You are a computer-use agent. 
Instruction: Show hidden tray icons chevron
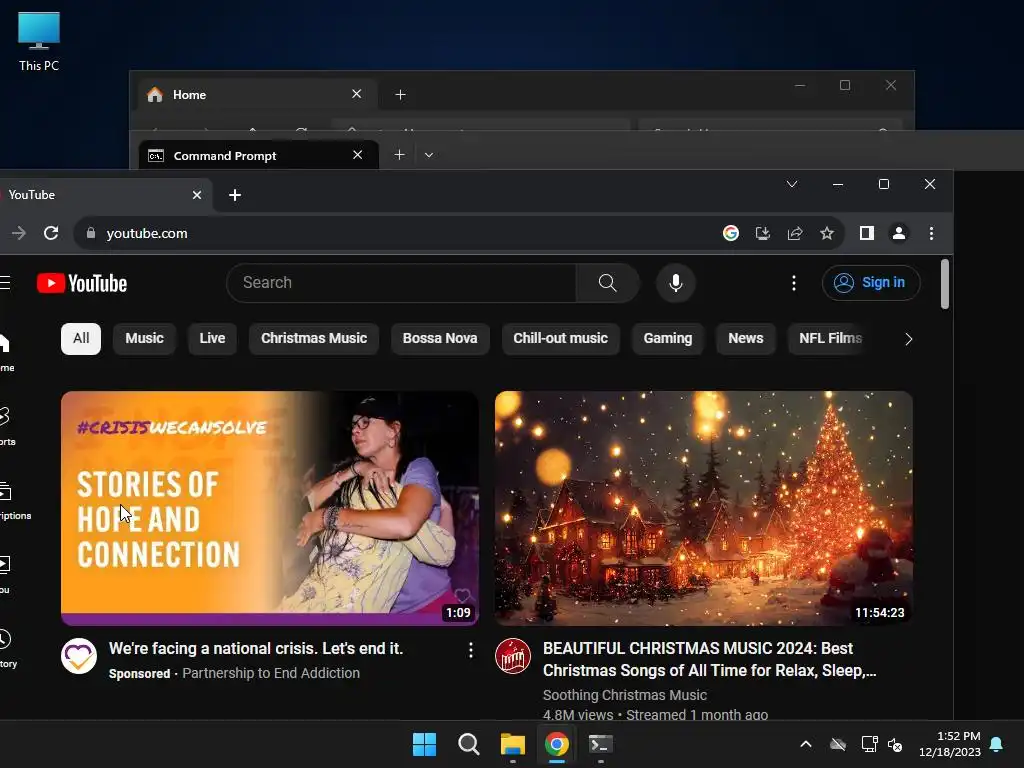tap(806, 744)
